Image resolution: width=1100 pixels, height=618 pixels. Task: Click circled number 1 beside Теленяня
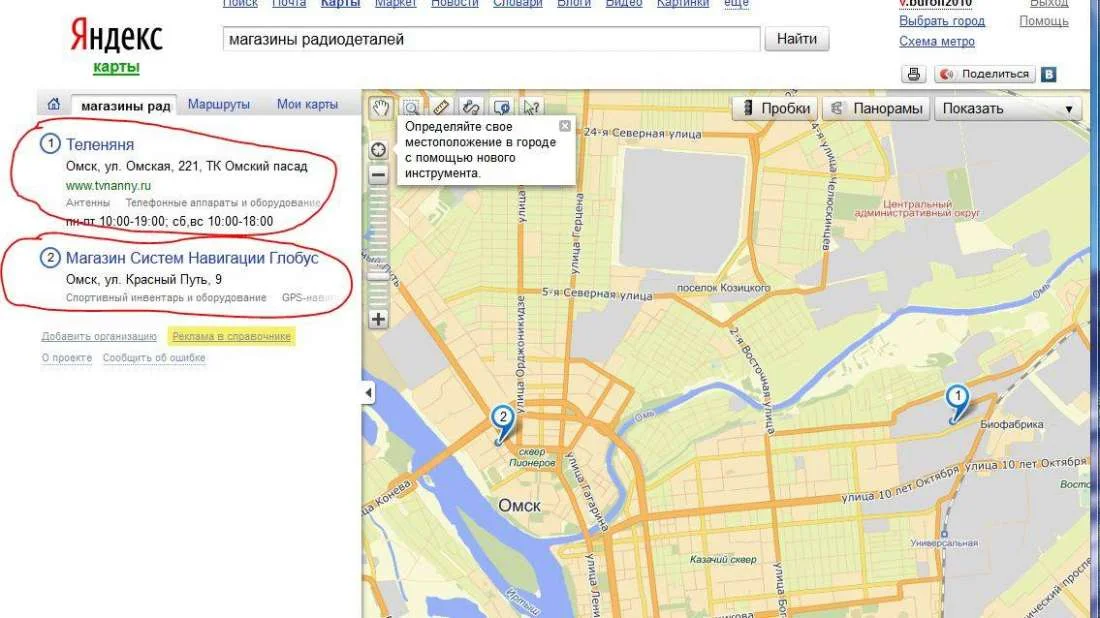[x=50, y=144]
